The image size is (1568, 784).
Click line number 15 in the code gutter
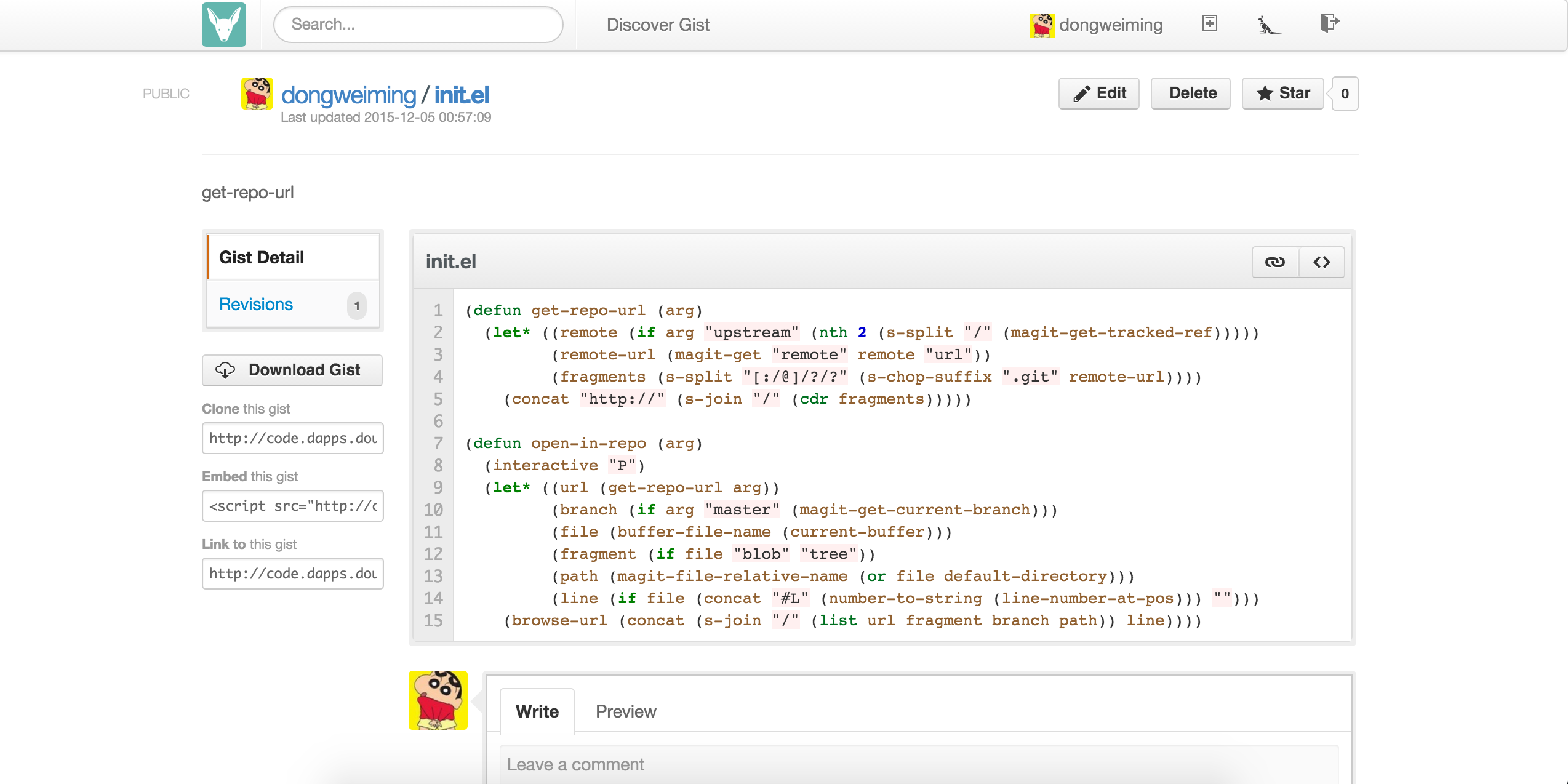point(433,621)
